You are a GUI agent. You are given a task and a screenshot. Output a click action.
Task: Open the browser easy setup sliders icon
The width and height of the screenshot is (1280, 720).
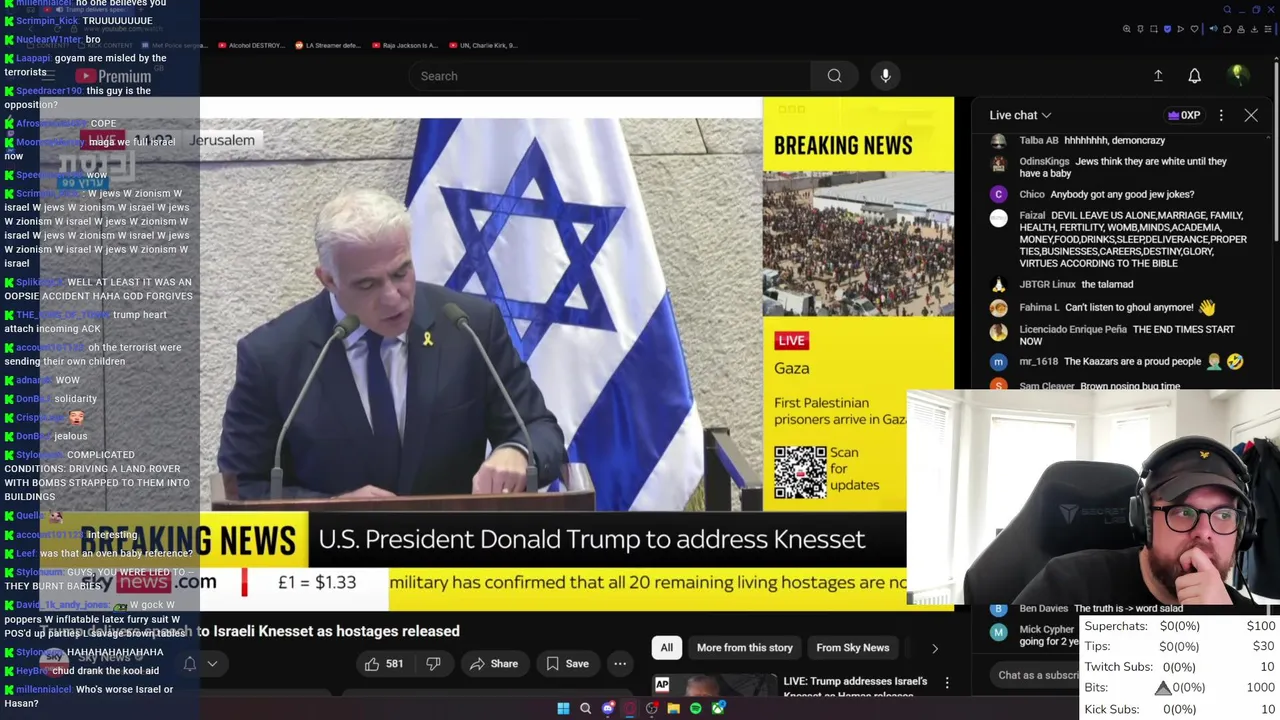pyautogui.click(x=1268, y=29)
